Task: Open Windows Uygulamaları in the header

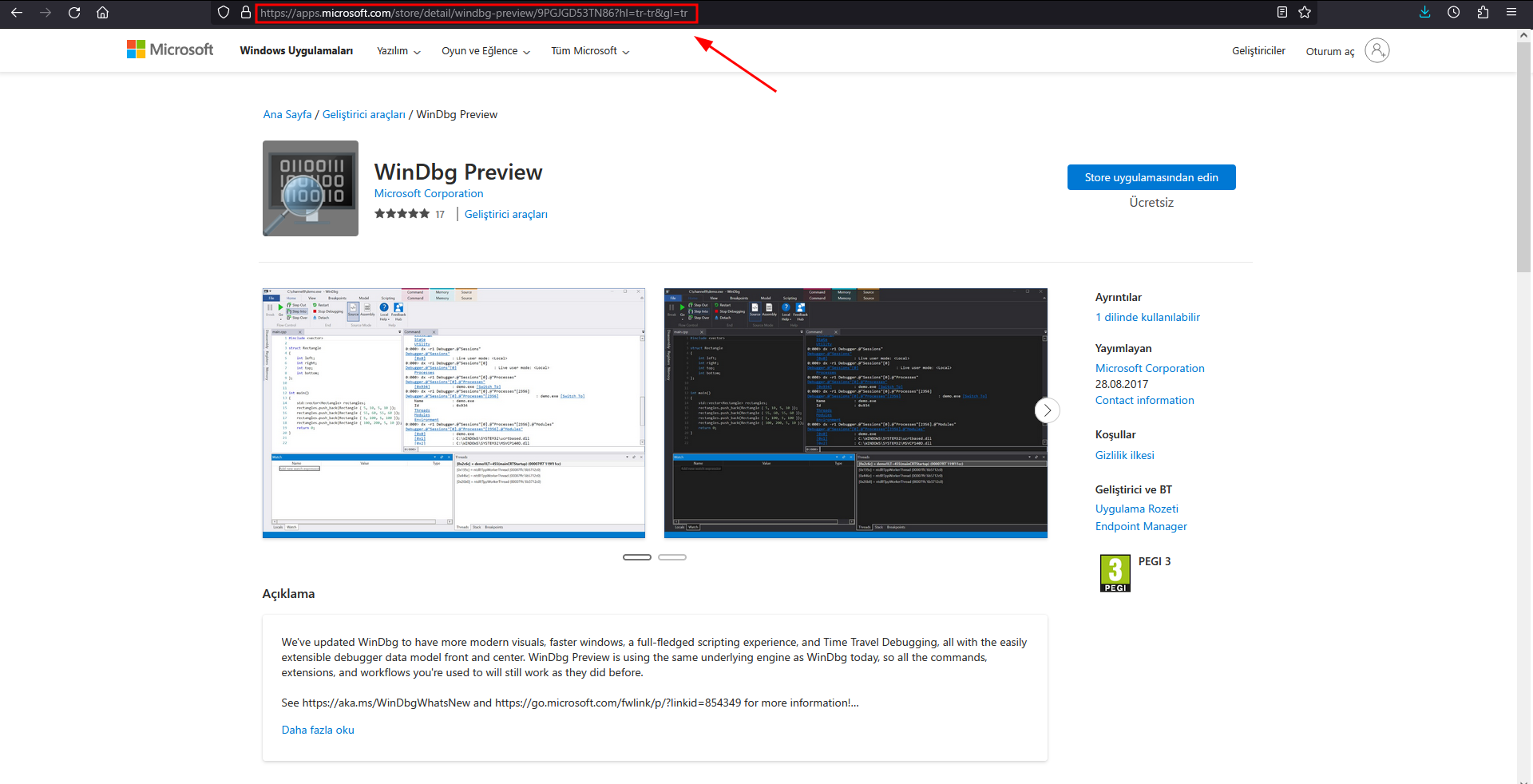Action: 296,51
